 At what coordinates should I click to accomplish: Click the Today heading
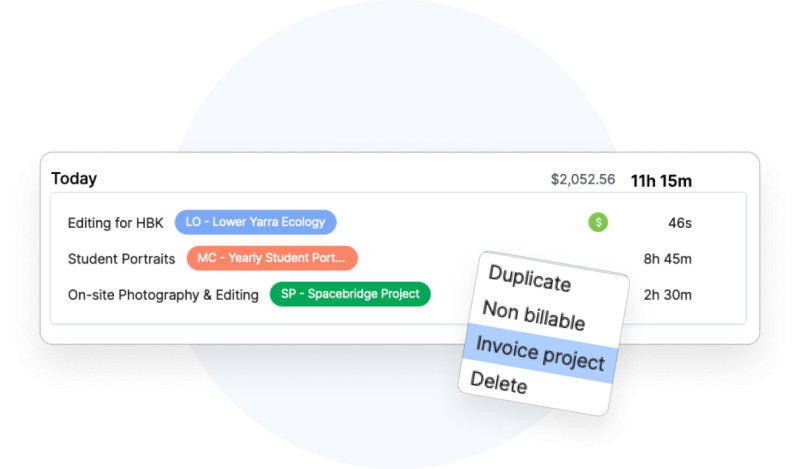point(74,179)
